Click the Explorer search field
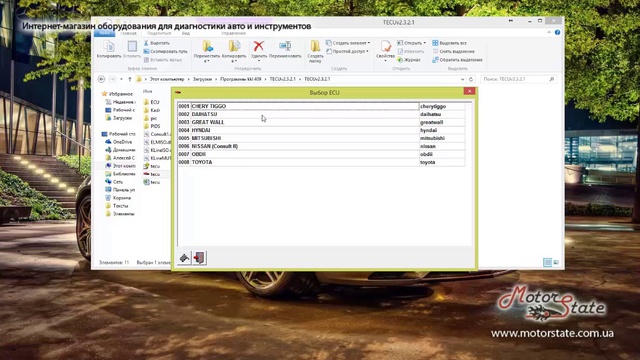Image resolution: width=640 pixels, height=360 pixels. point(517,79)
